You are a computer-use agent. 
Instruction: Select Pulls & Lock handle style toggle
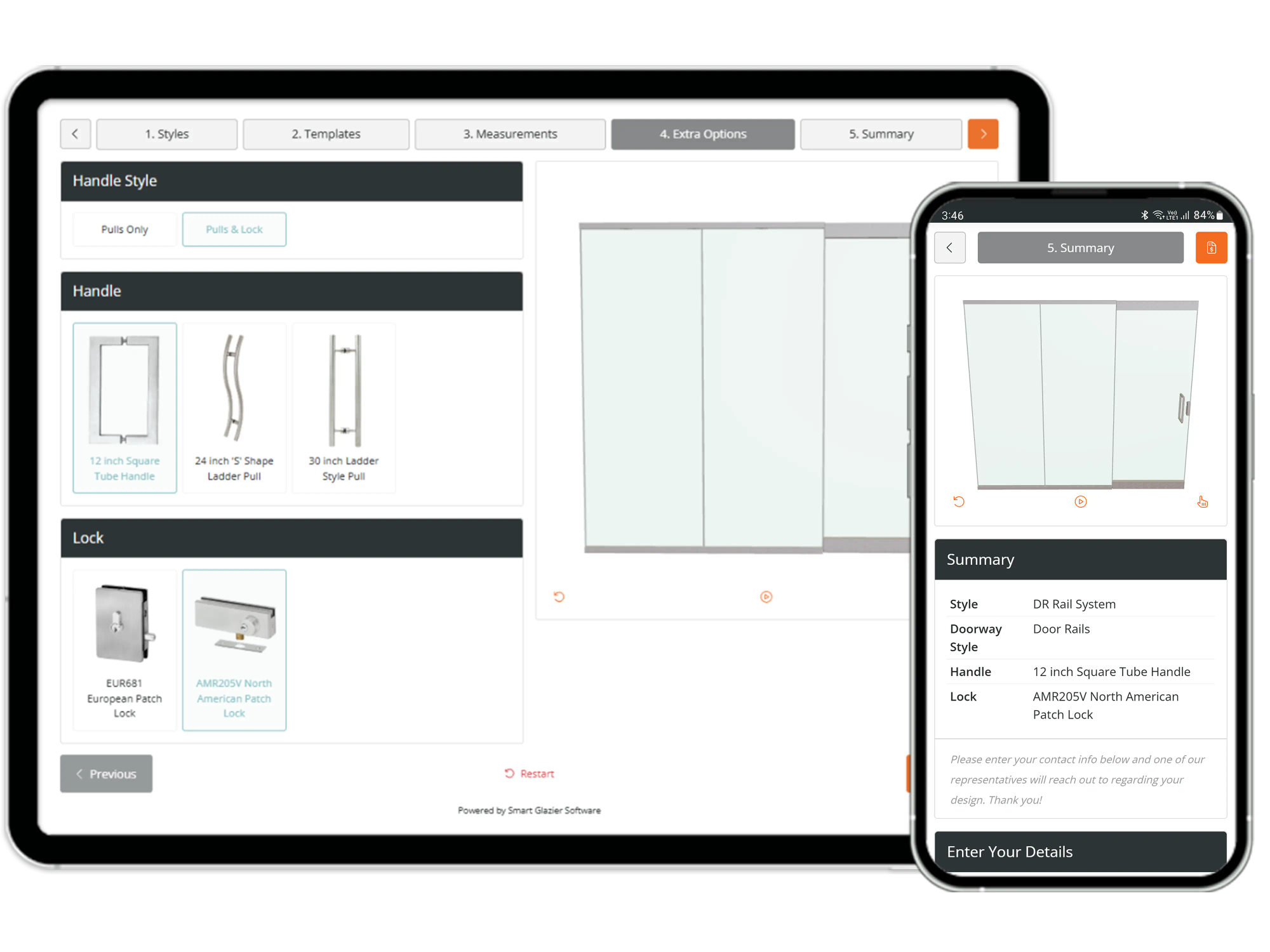[234, 230]
